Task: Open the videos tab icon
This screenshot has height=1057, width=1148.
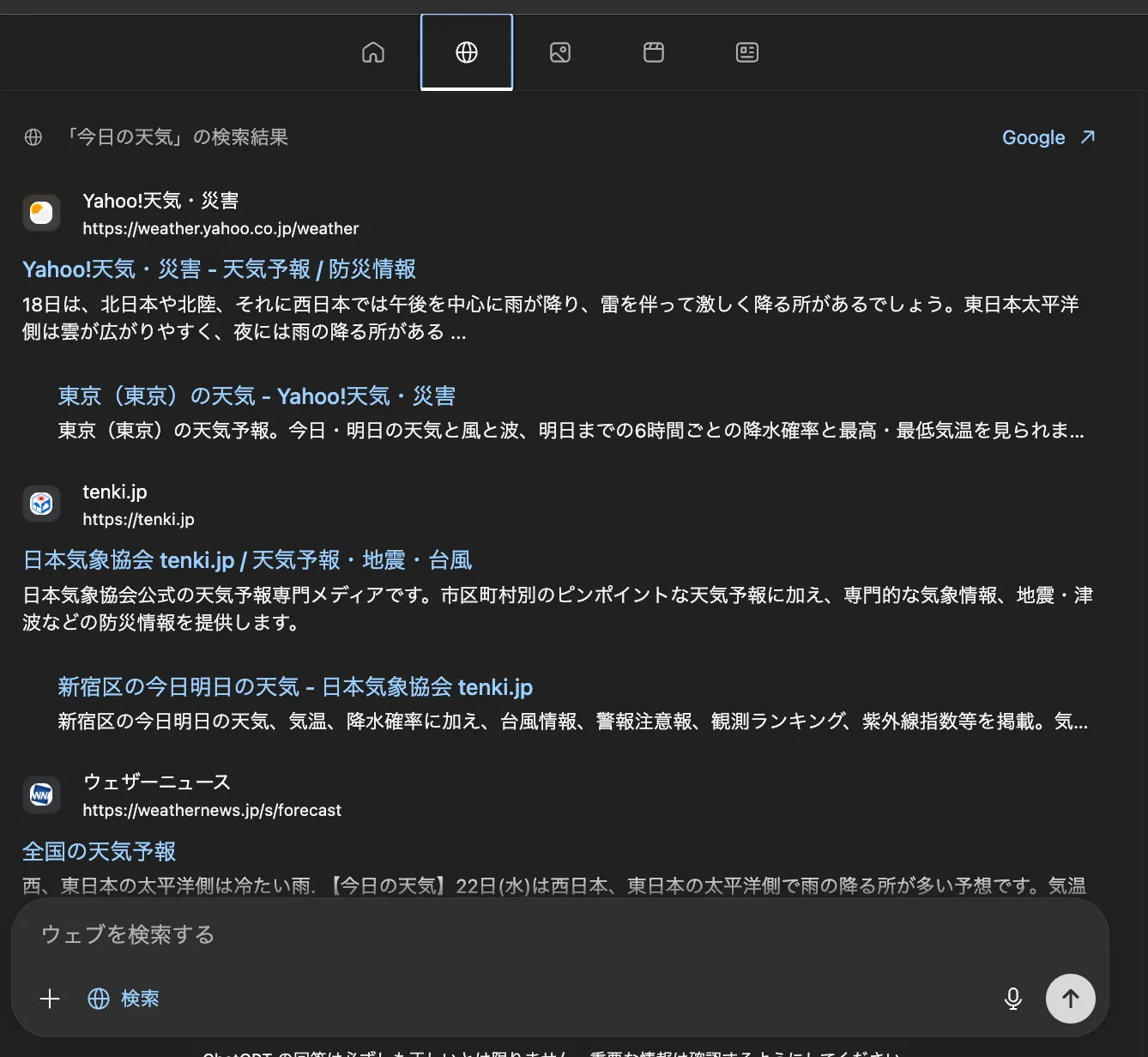Action: (654, 53)
